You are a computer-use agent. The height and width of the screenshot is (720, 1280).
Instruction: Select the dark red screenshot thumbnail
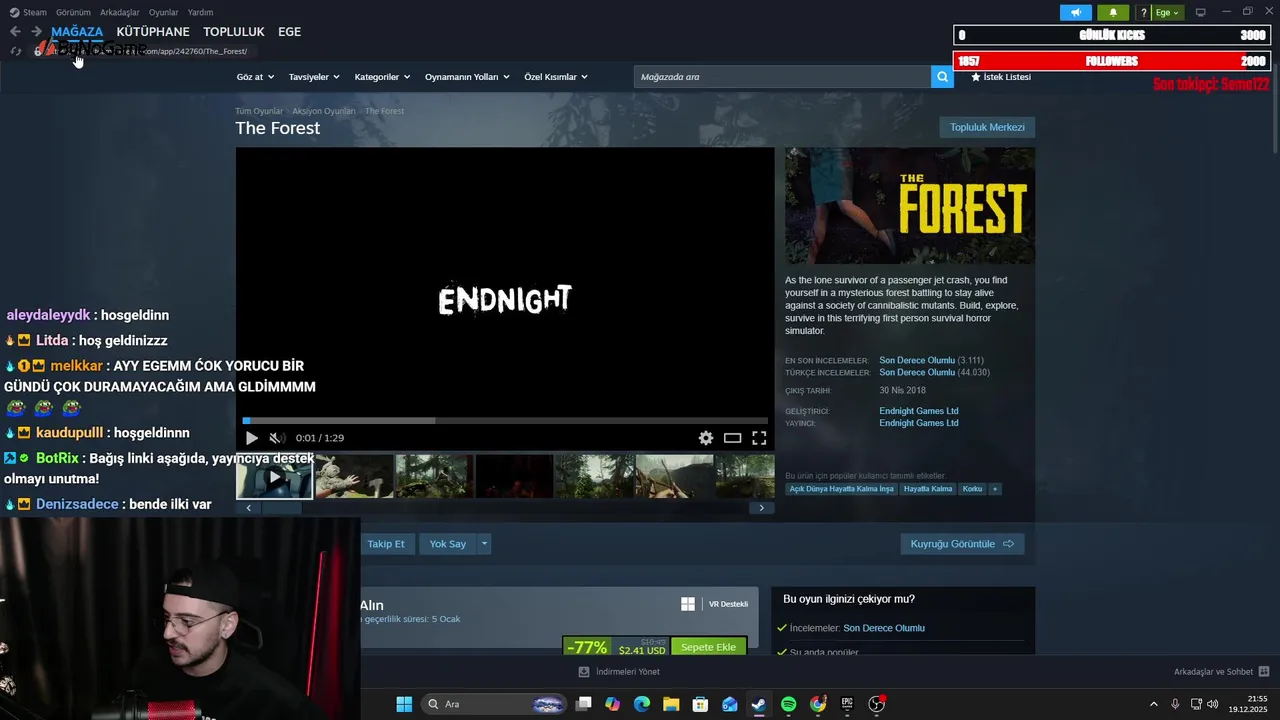coord(514,476)
